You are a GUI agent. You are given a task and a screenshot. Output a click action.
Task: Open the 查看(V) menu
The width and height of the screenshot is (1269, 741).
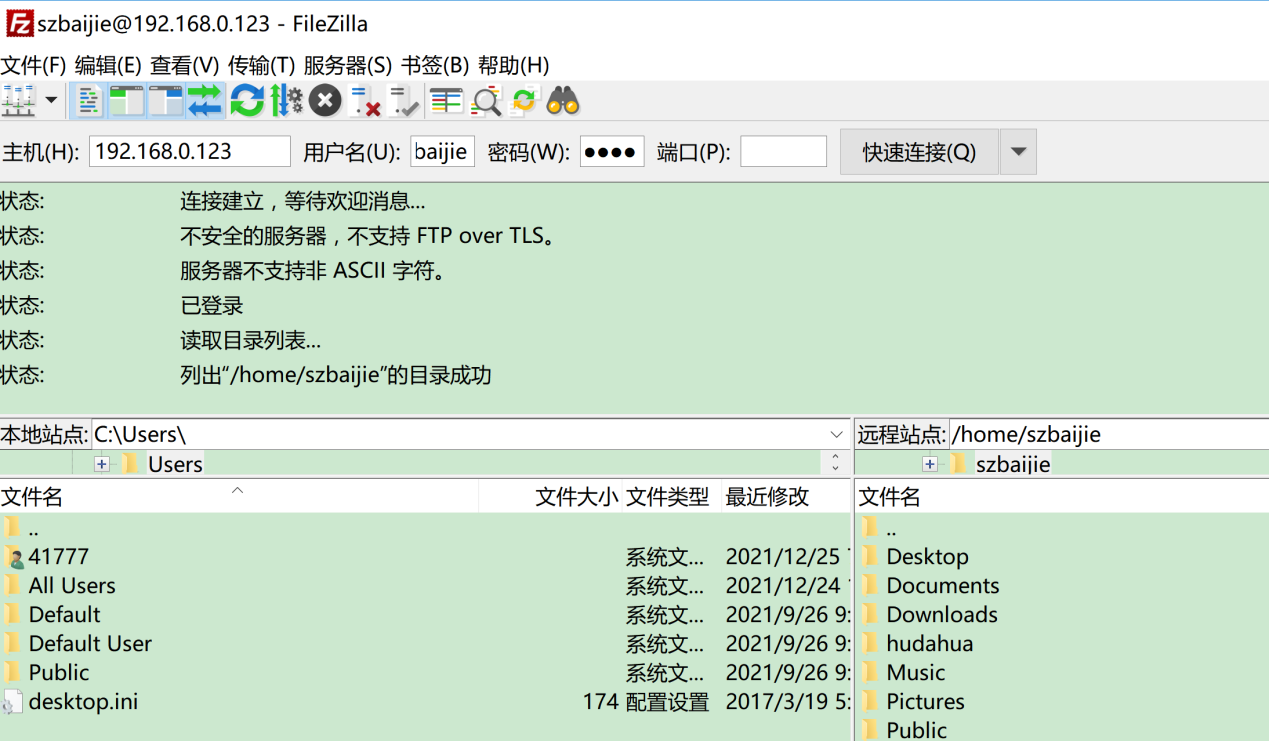click(184, 65)
